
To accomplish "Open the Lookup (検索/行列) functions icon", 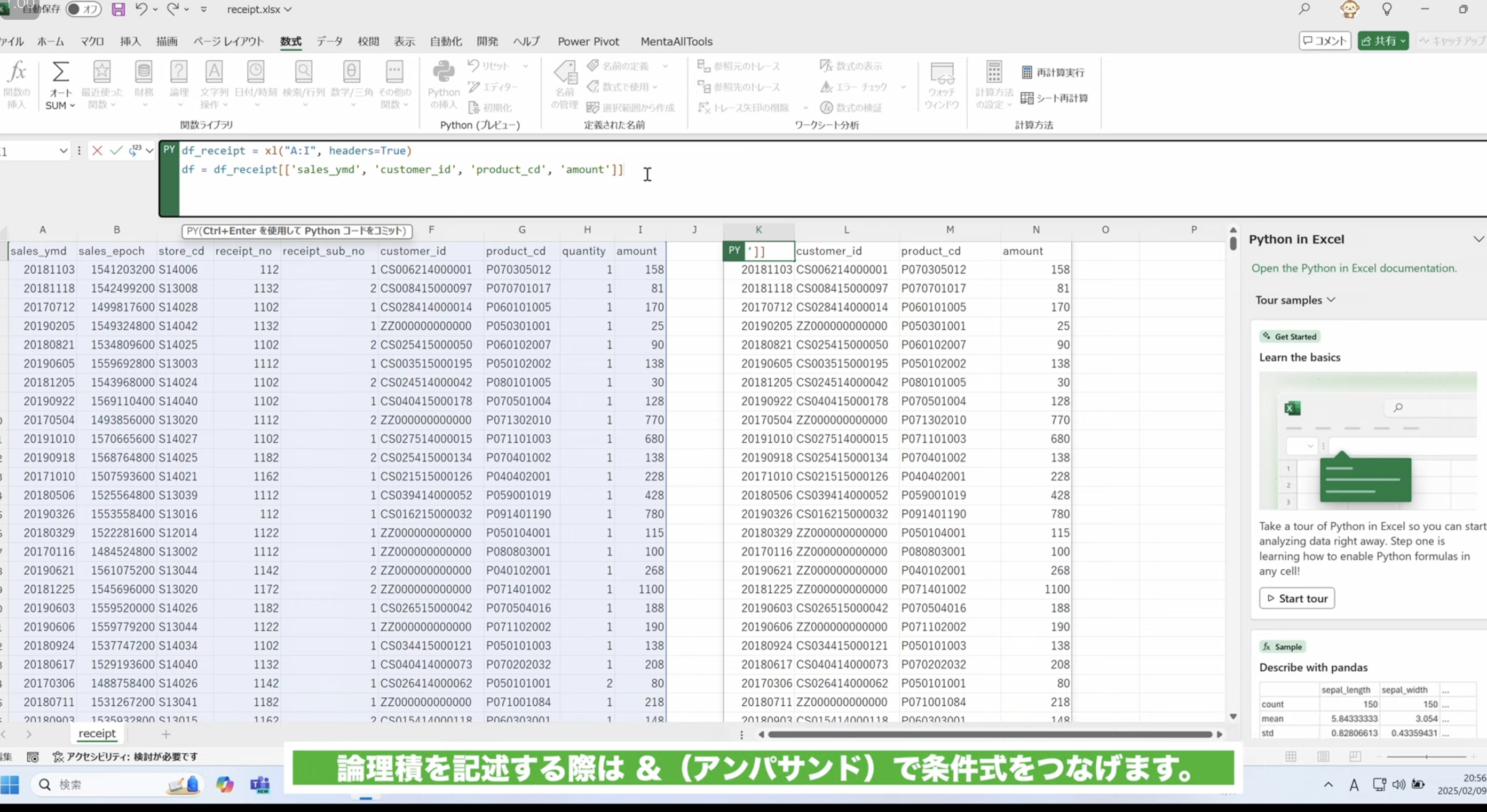I will 304,71.
